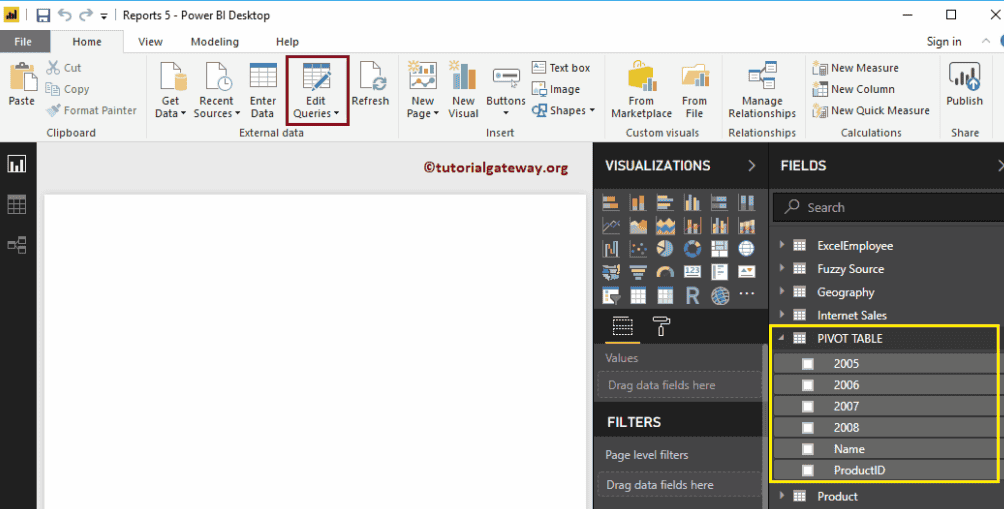Image resolution: width=1004 pixels, height=509 pixels.
Task: Insert a Text box
Action: pos(561,68)
